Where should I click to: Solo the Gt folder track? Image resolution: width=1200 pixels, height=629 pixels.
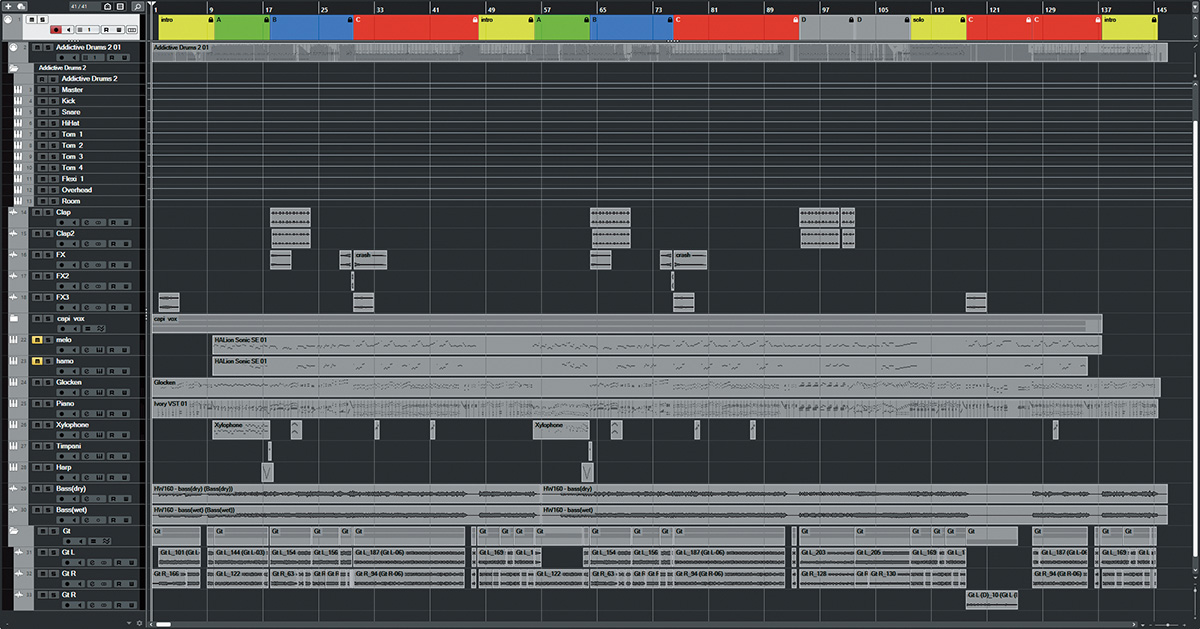click(x=54, y=531)
